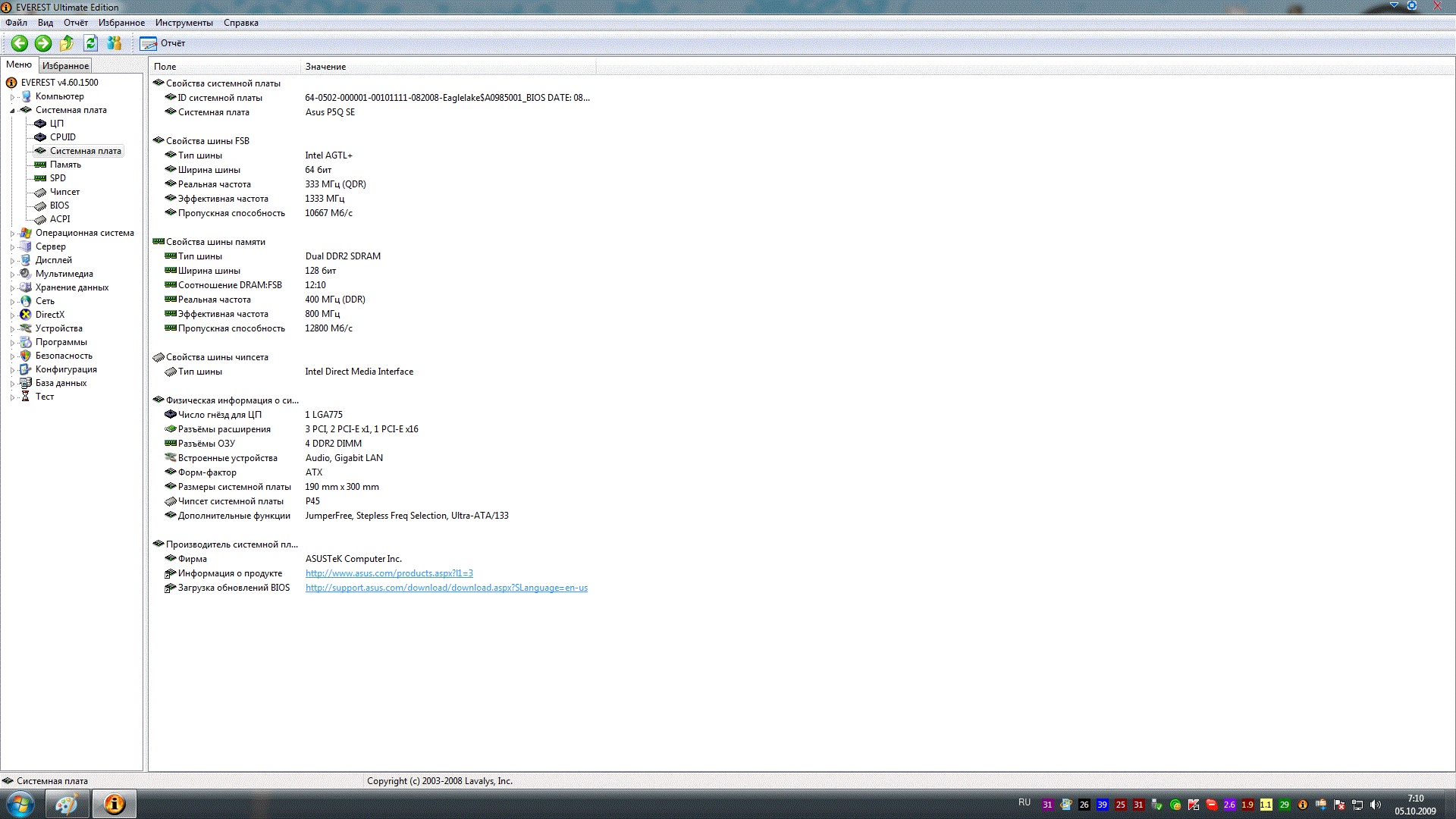Screen dimensions: 1456x819
Task: Select the CPUID tree item
Action: point(62,137)
